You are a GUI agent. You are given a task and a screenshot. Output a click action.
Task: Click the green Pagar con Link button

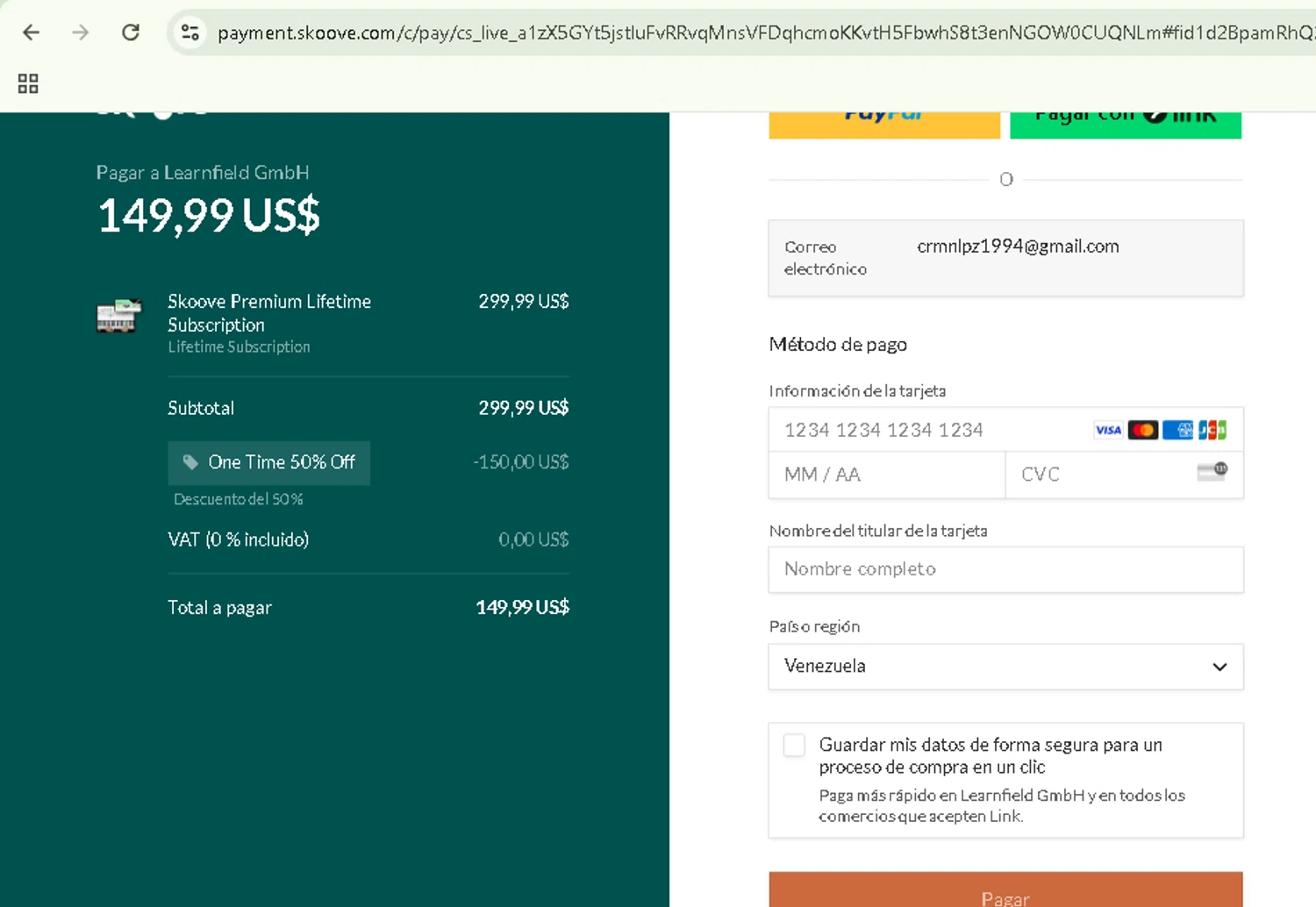coord(1126,124)
